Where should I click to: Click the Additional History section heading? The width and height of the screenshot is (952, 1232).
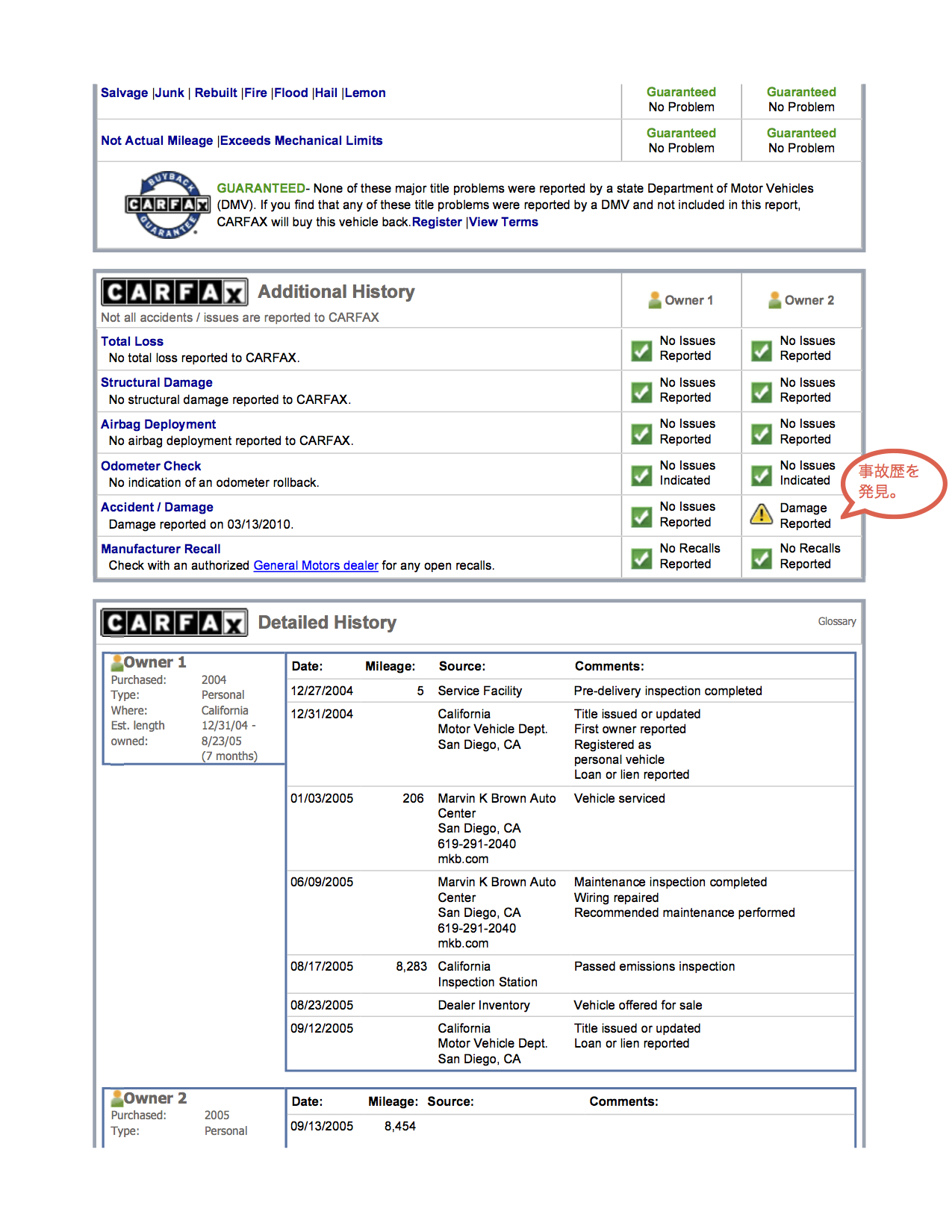point(337,292)
